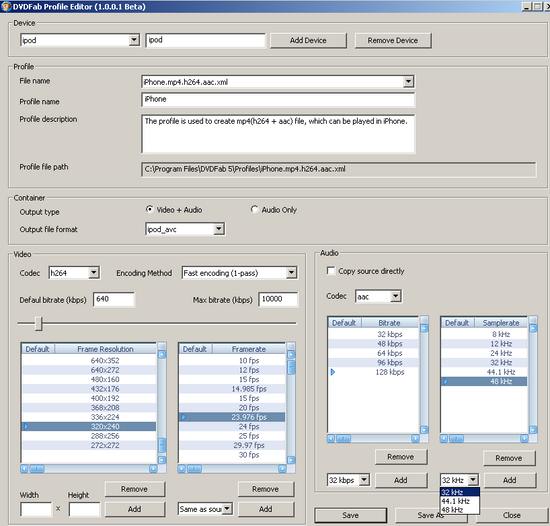Click the Samplerate column header
The height and width of the screenshot is (526, 550).
click(x=501, y=323)
